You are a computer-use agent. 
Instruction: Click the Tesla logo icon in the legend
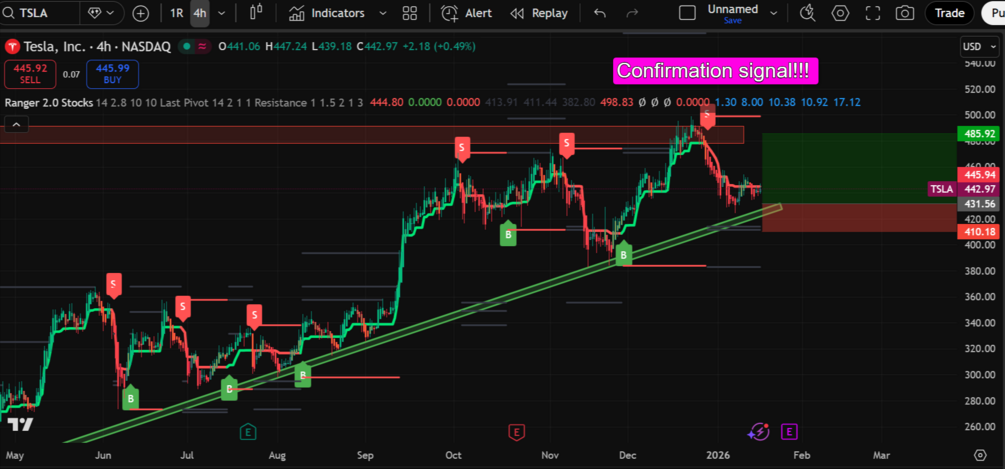click(x=12, y=46)
